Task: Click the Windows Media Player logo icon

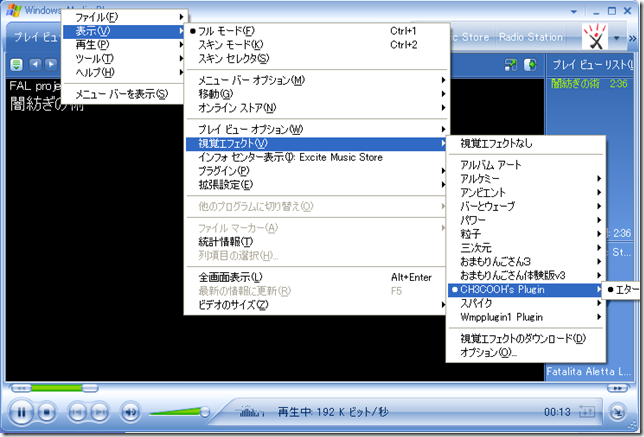Action: coord(14,10)
